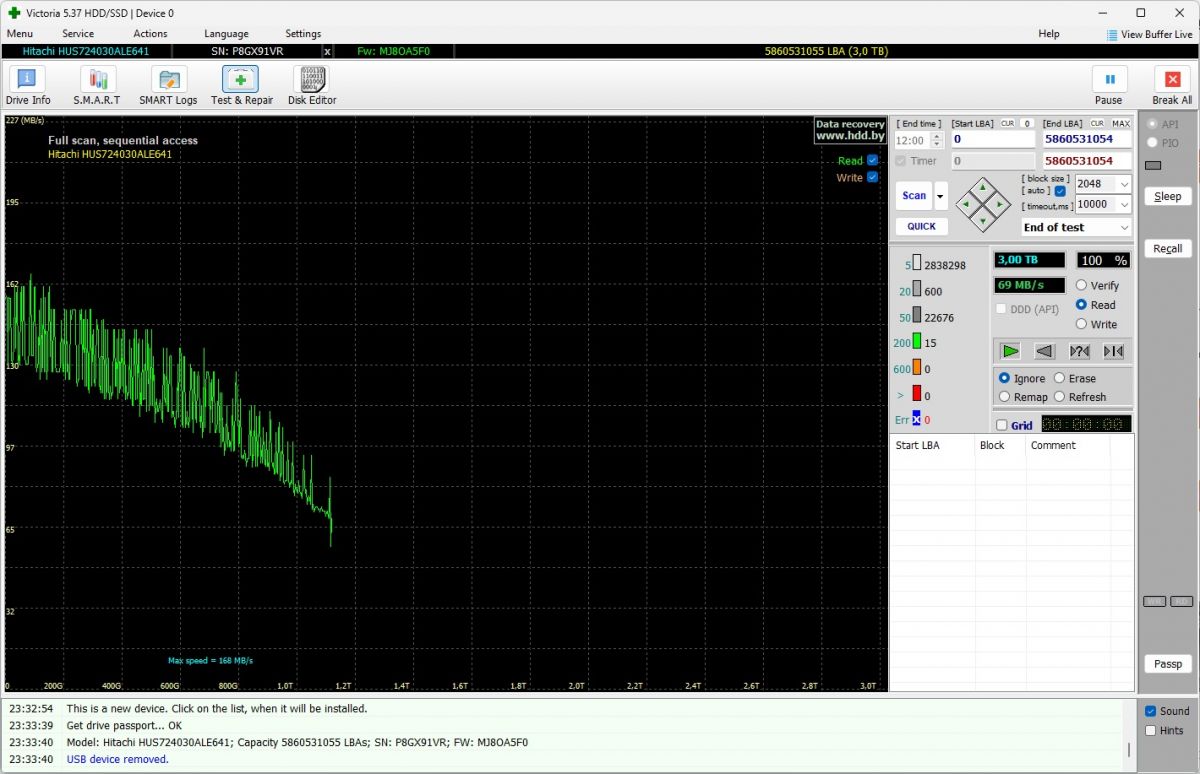Uncheck the Read graph line checkbox

[872, 160]
